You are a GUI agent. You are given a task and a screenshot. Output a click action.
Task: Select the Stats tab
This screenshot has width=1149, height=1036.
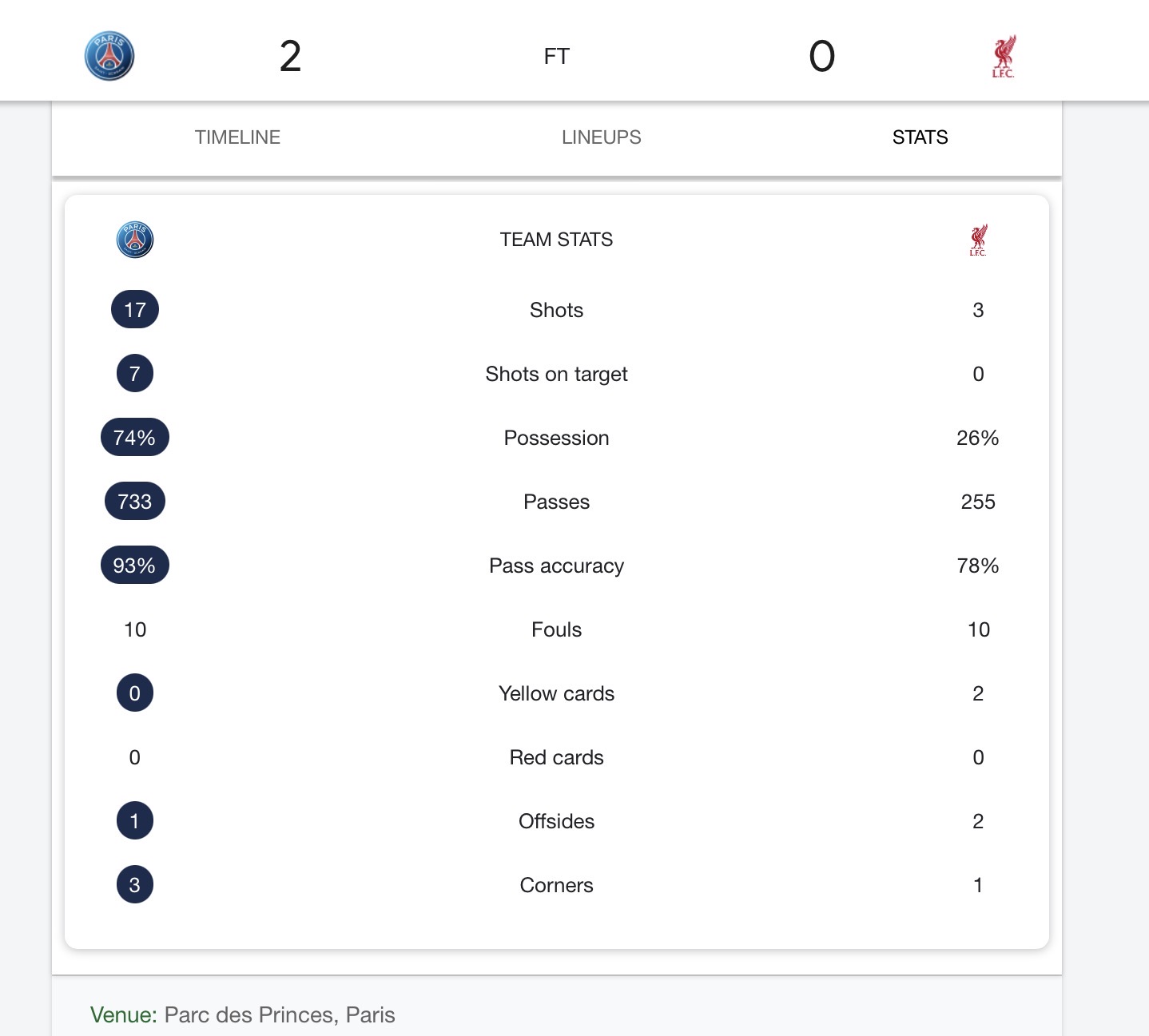pos(920,137)
